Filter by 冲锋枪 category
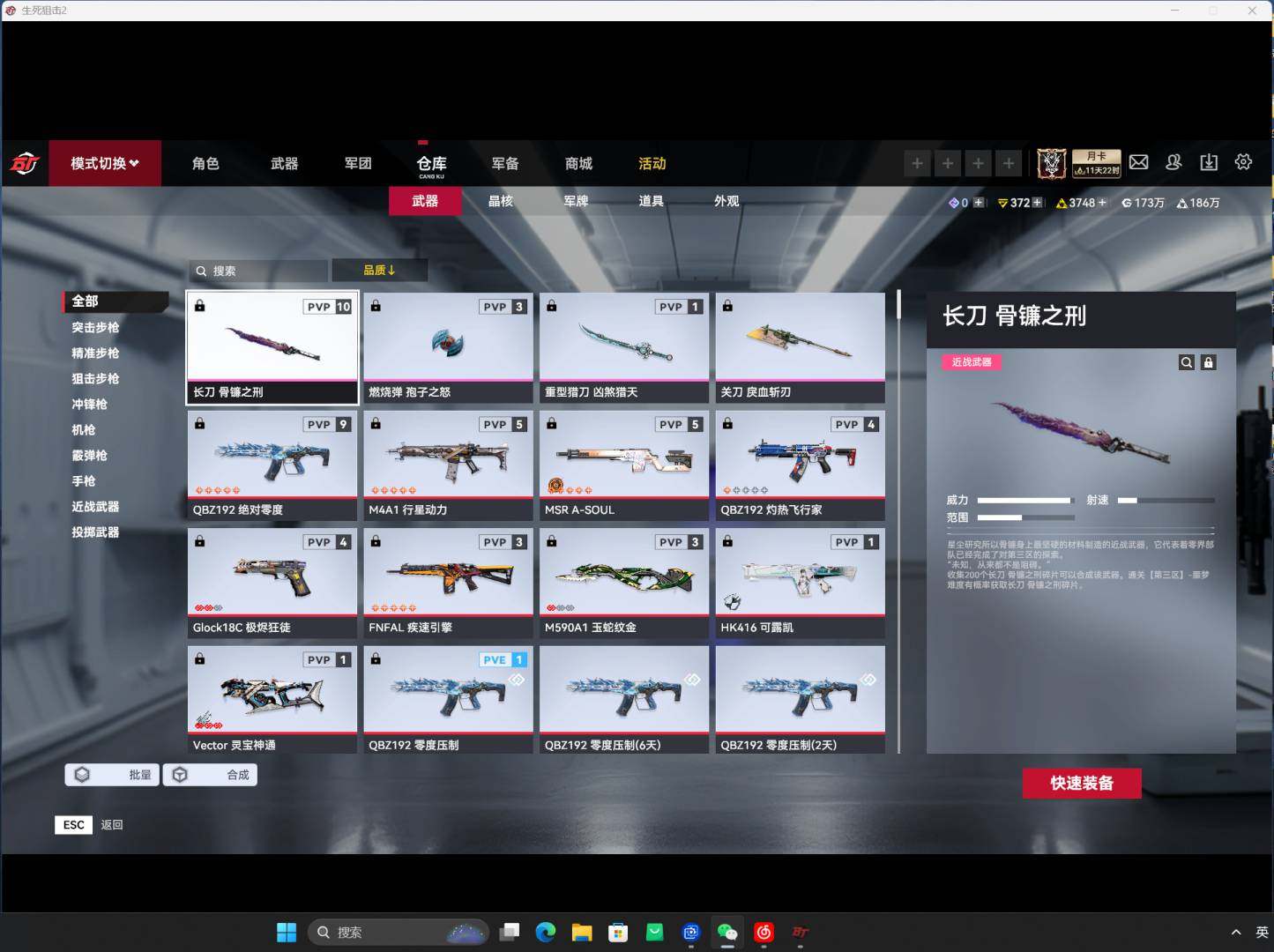The image size is (1274, 952). (x=89, y=404)
